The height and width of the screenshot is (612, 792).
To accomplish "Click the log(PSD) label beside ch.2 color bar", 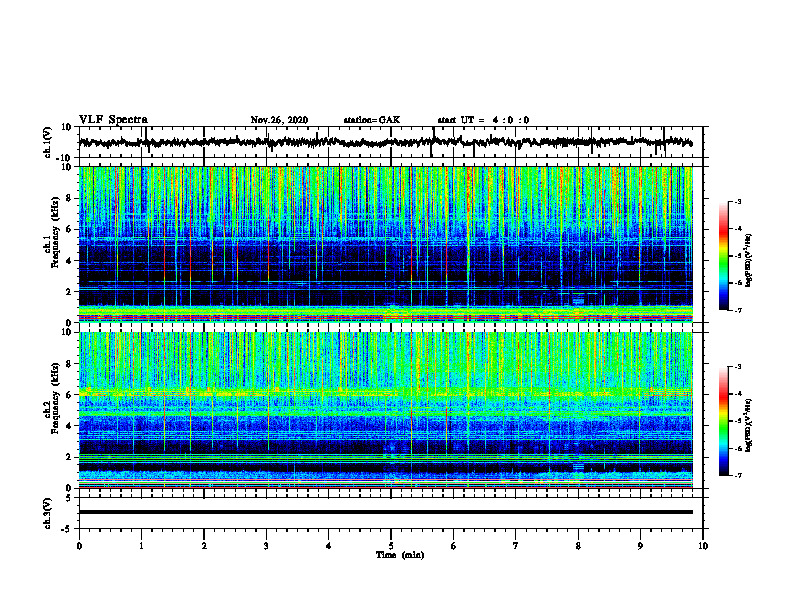I will pyautogui.click(x=749, y=425).
